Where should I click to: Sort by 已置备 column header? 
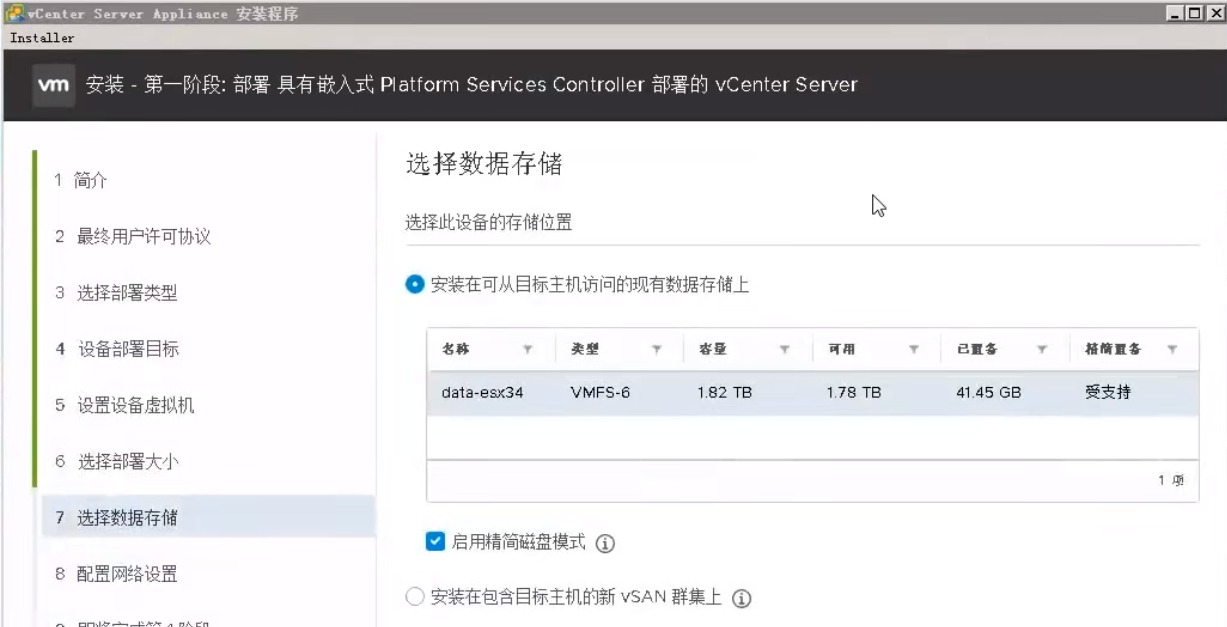(976, 349)
